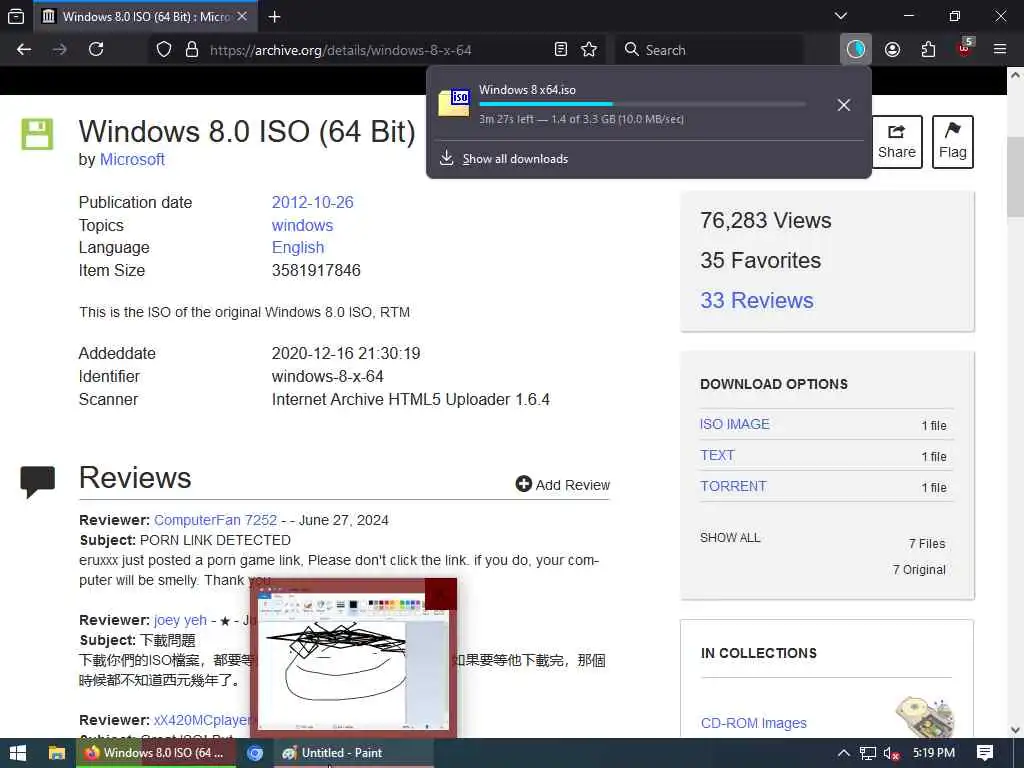1024x768 pixels.
Task: Download the TEXT file option
Action: coord(717,455)
